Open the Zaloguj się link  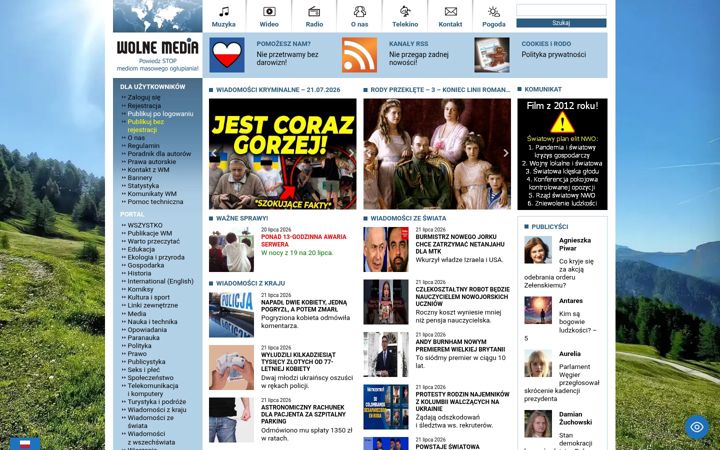point(144,97)
